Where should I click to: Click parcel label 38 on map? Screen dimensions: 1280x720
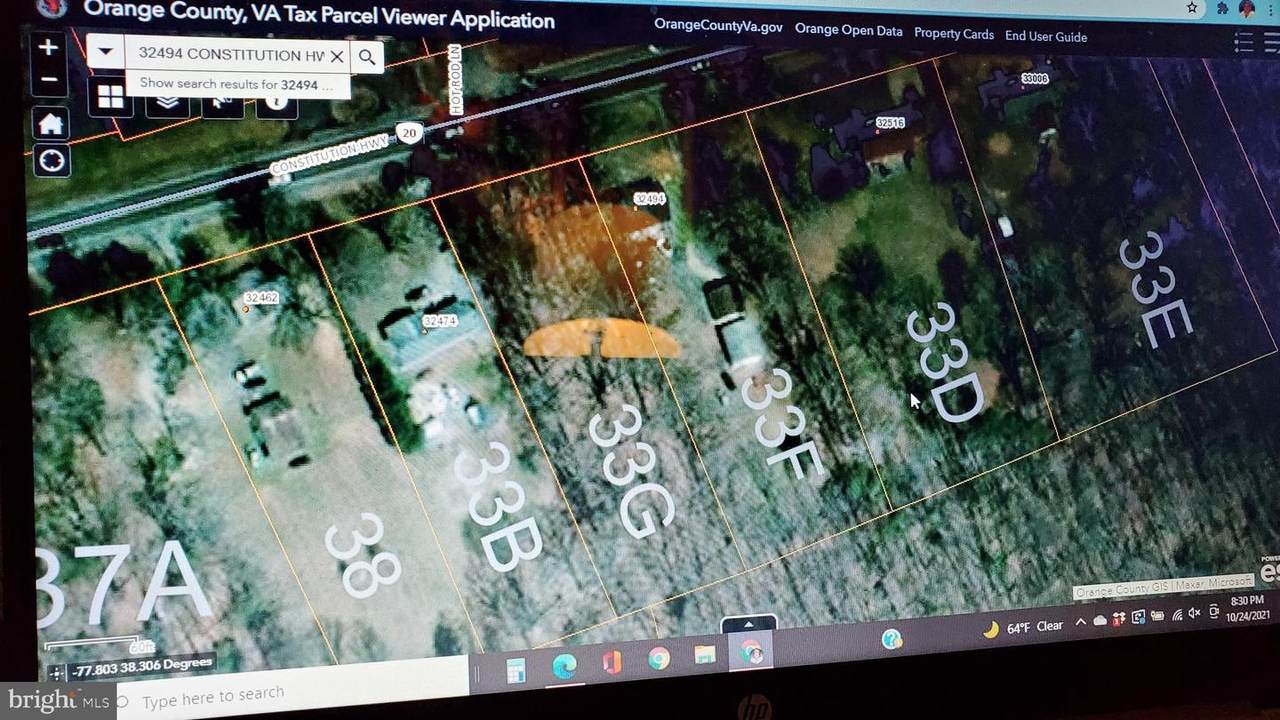coord(362,555)
